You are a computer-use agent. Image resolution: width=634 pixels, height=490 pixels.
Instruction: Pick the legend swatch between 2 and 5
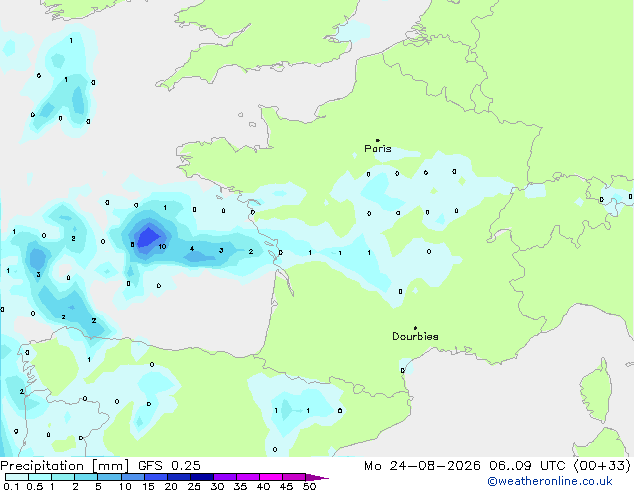click(x=86, y=477)
